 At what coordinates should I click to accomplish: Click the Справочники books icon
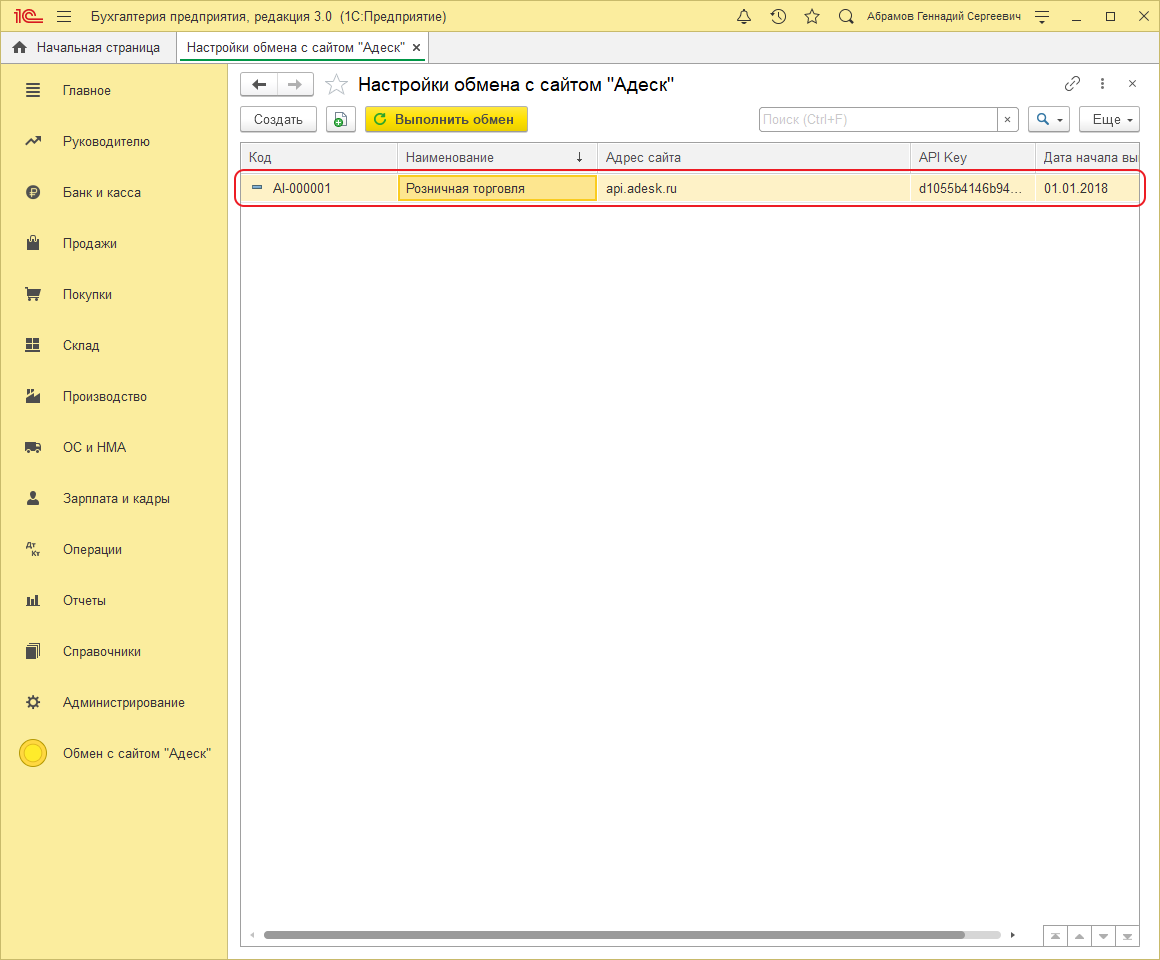coord(33,652)
